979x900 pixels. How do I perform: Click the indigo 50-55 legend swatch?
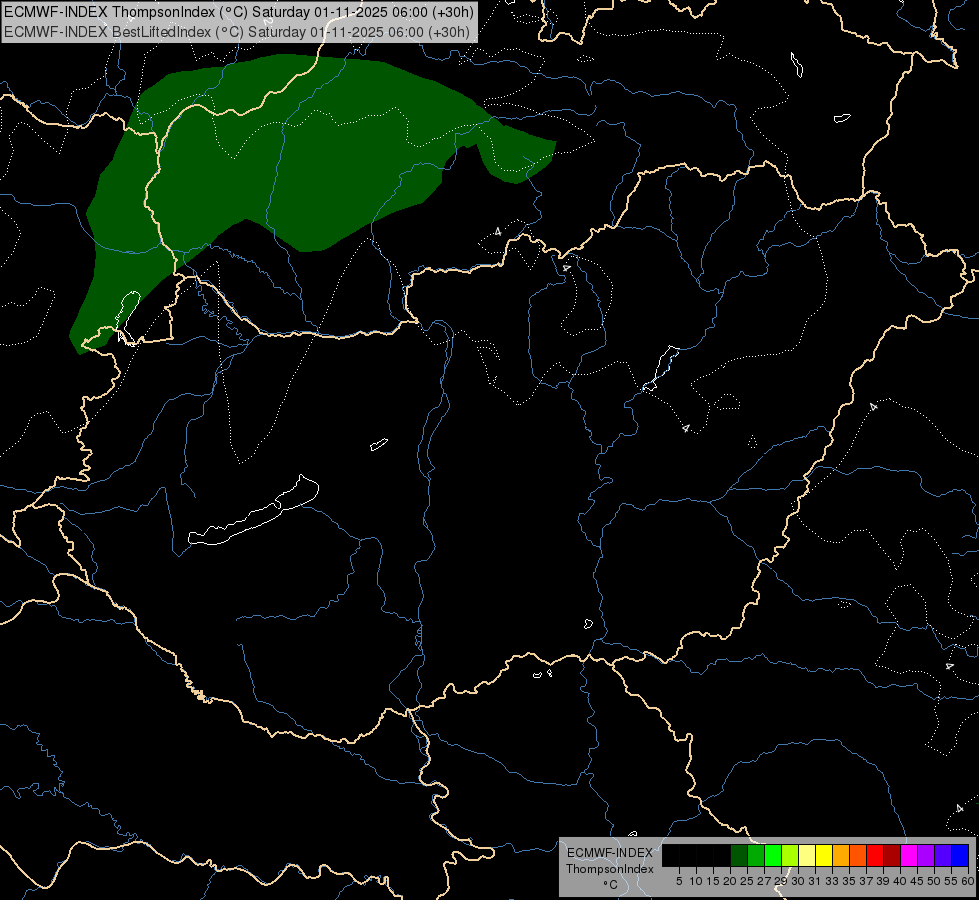943,855
